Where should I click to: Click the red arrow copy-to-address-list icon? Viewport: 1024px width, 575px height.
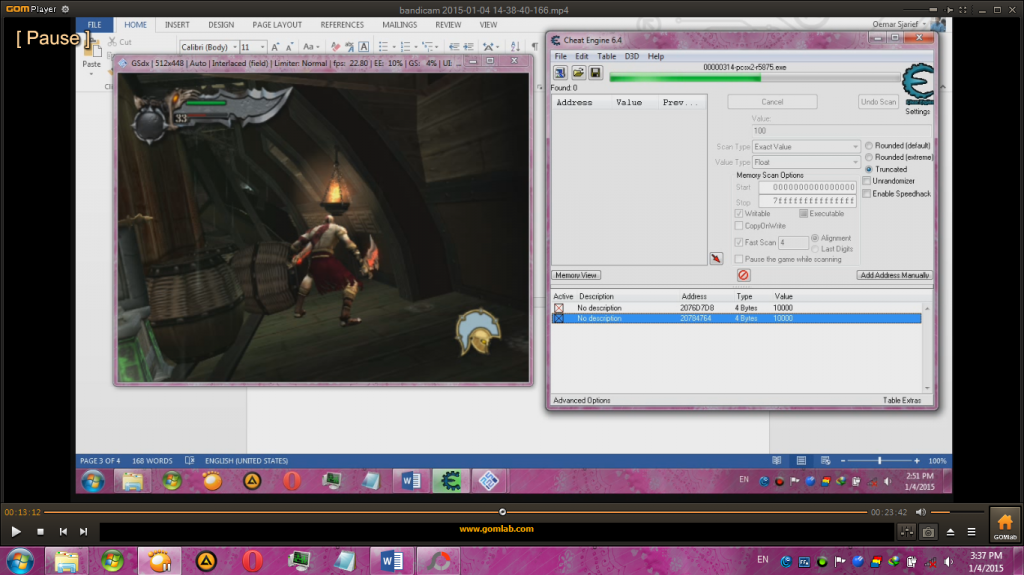coord(716,259)
